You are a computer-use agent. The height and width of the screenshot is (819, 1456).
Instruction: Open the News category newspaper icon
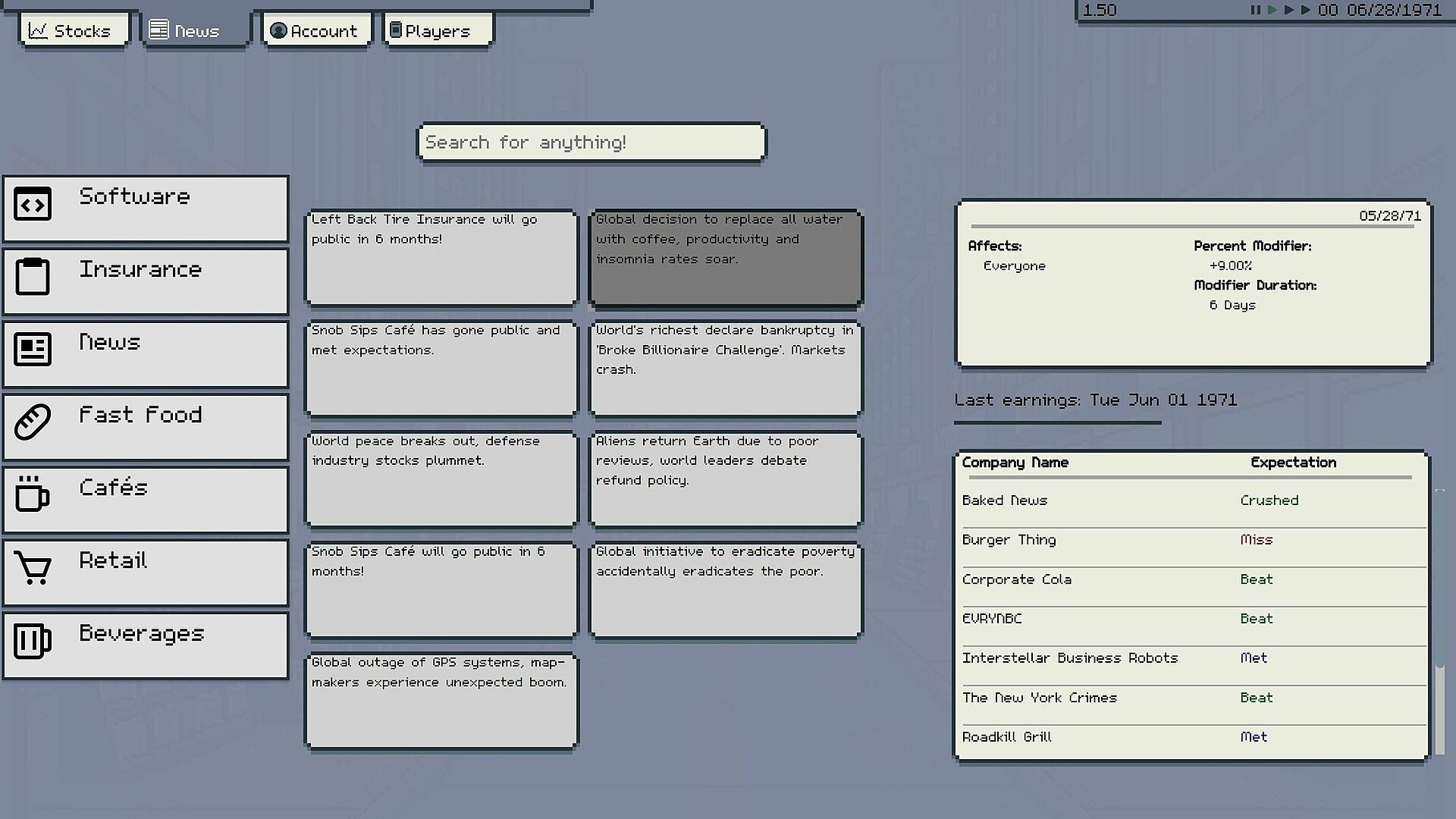point(33,350)
